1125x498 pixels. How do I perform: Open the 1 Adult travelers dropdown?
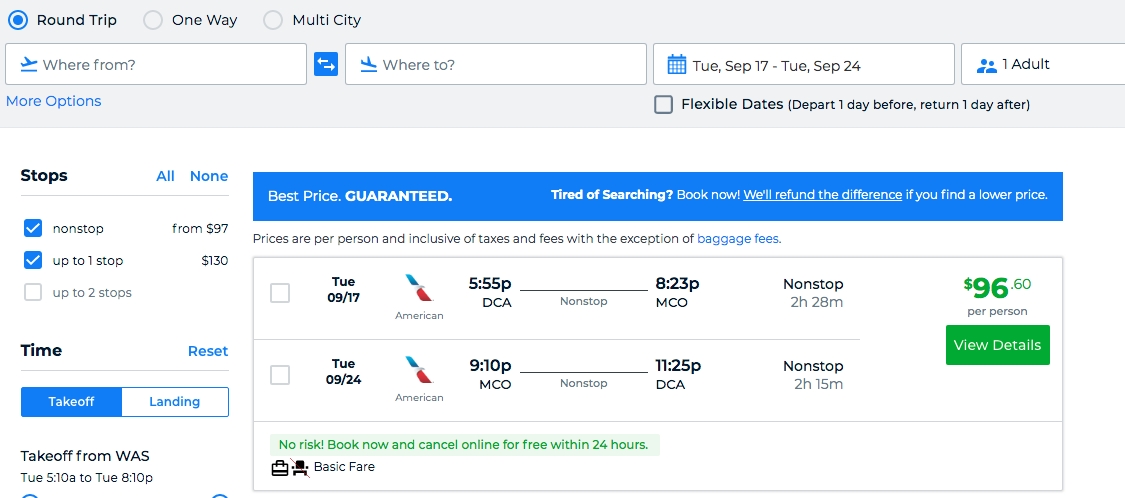pos(1043,64)
